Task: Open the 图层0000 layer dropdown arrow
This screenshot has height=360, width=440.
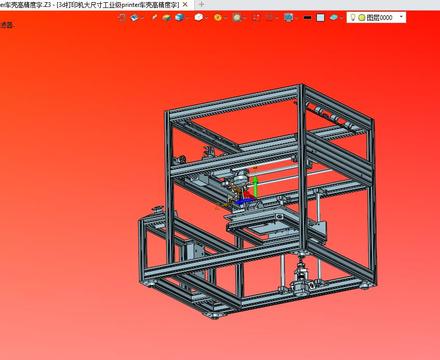Action: 401,17
